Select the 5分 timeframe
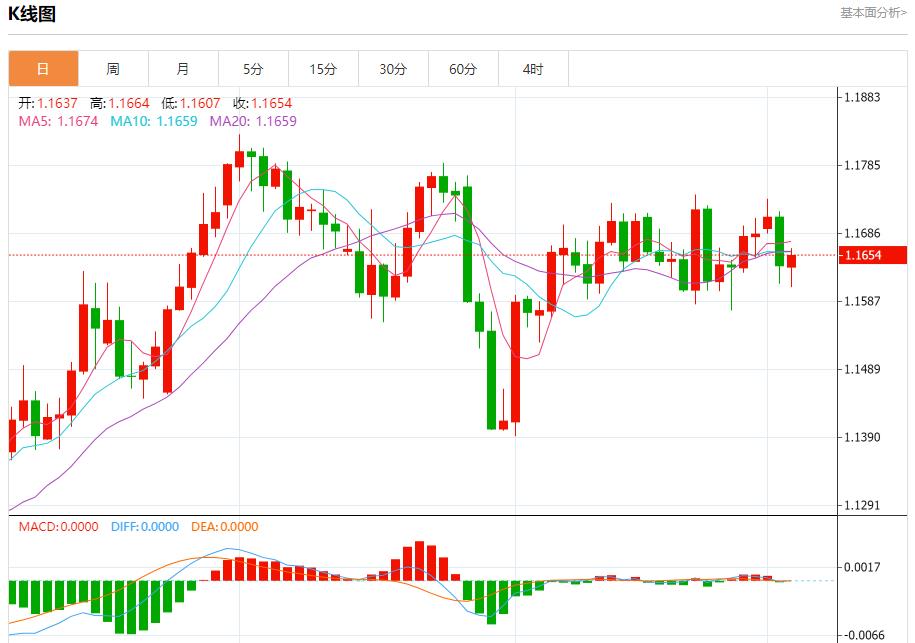The width and height of the screenshot is (915, 643). click(253, 68)
